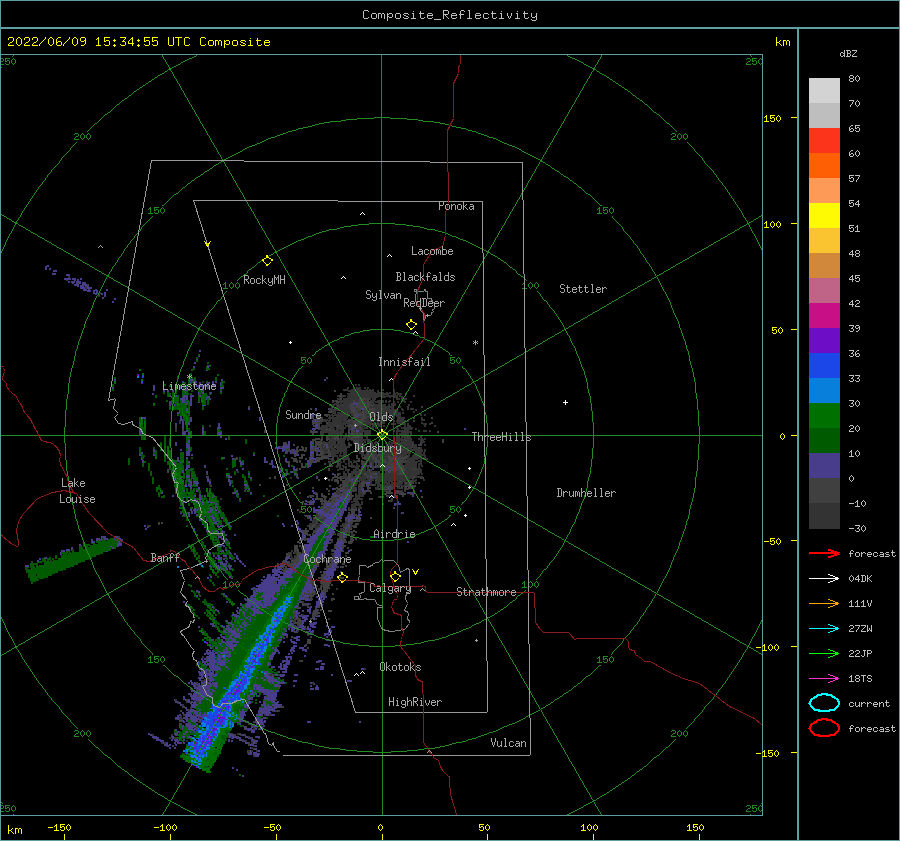The width and height of the screenshot is (900, 841).
Task: Click the RockyMH label
Action: (x=264, y=280)
